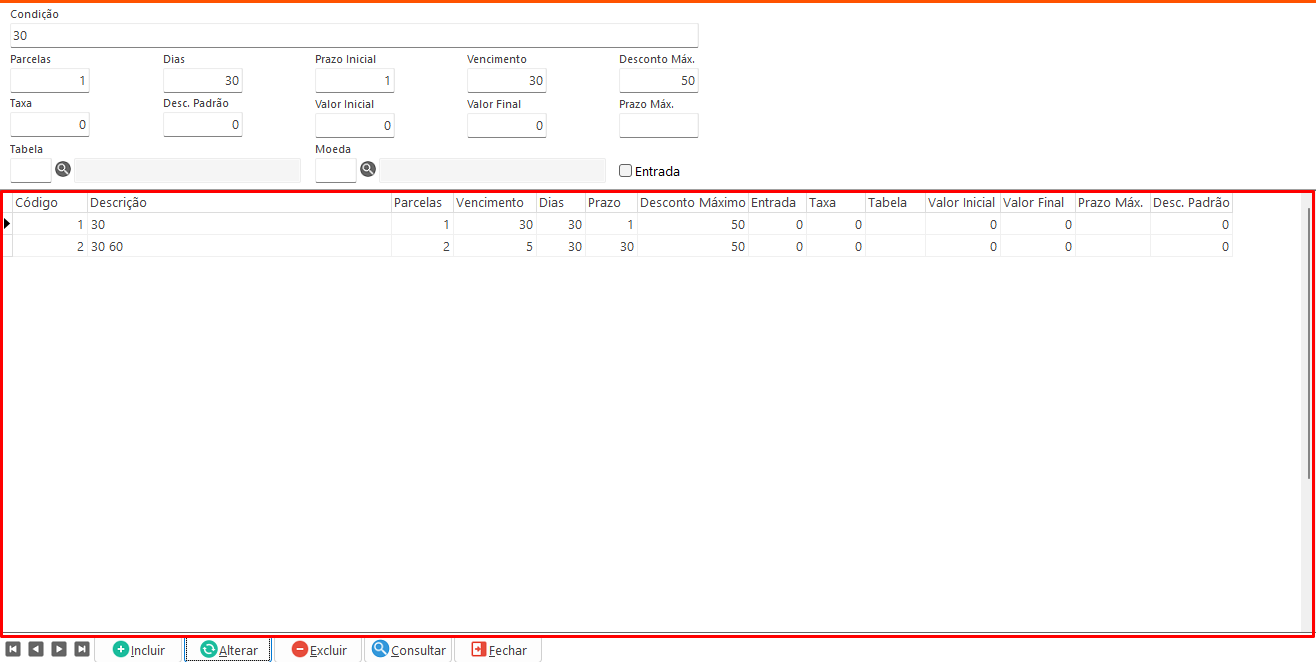Click Excluir to delete the record
The image size is (1316, 662).
(319, 650)
